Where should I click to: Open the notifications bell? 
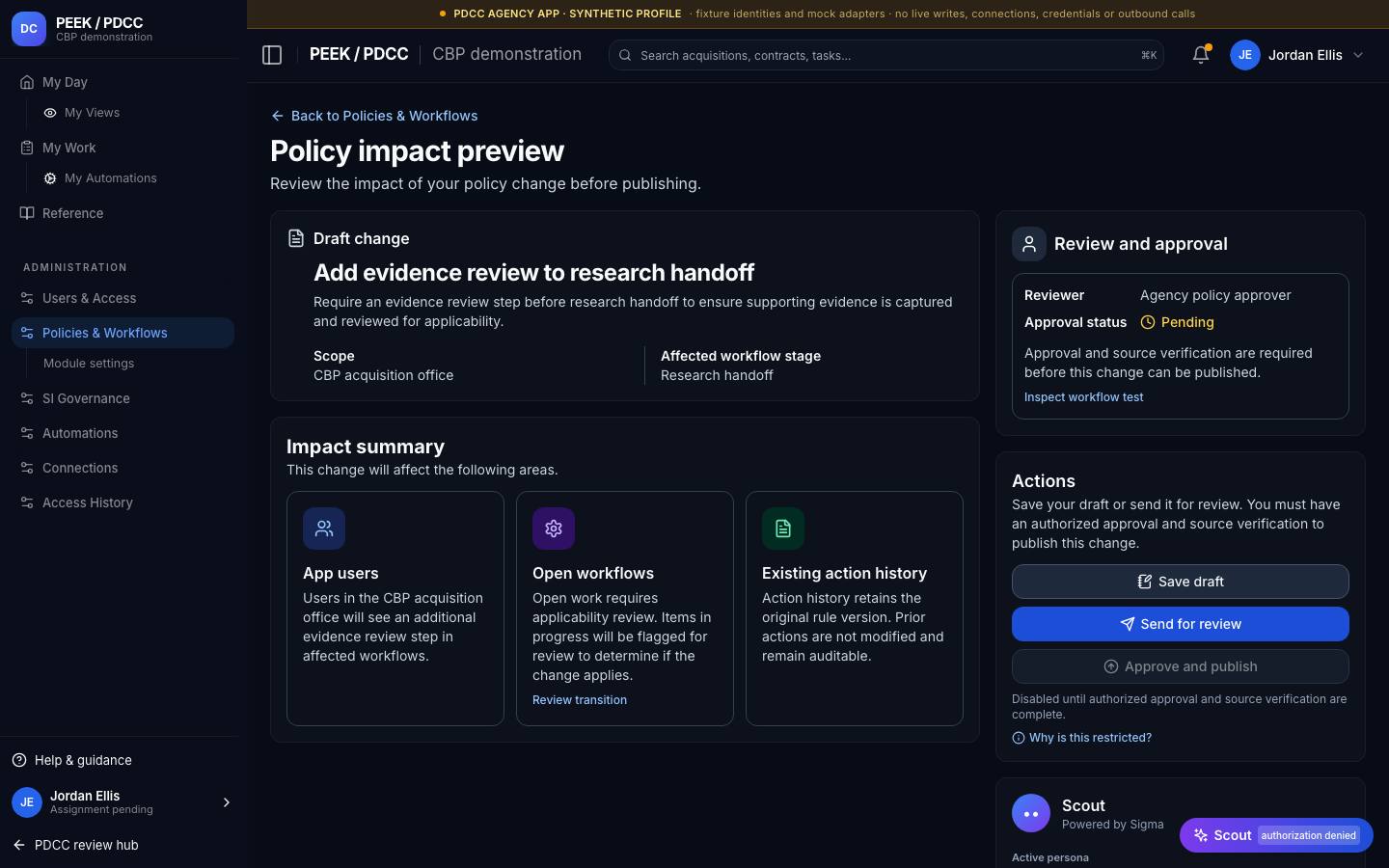(1201, 55)
